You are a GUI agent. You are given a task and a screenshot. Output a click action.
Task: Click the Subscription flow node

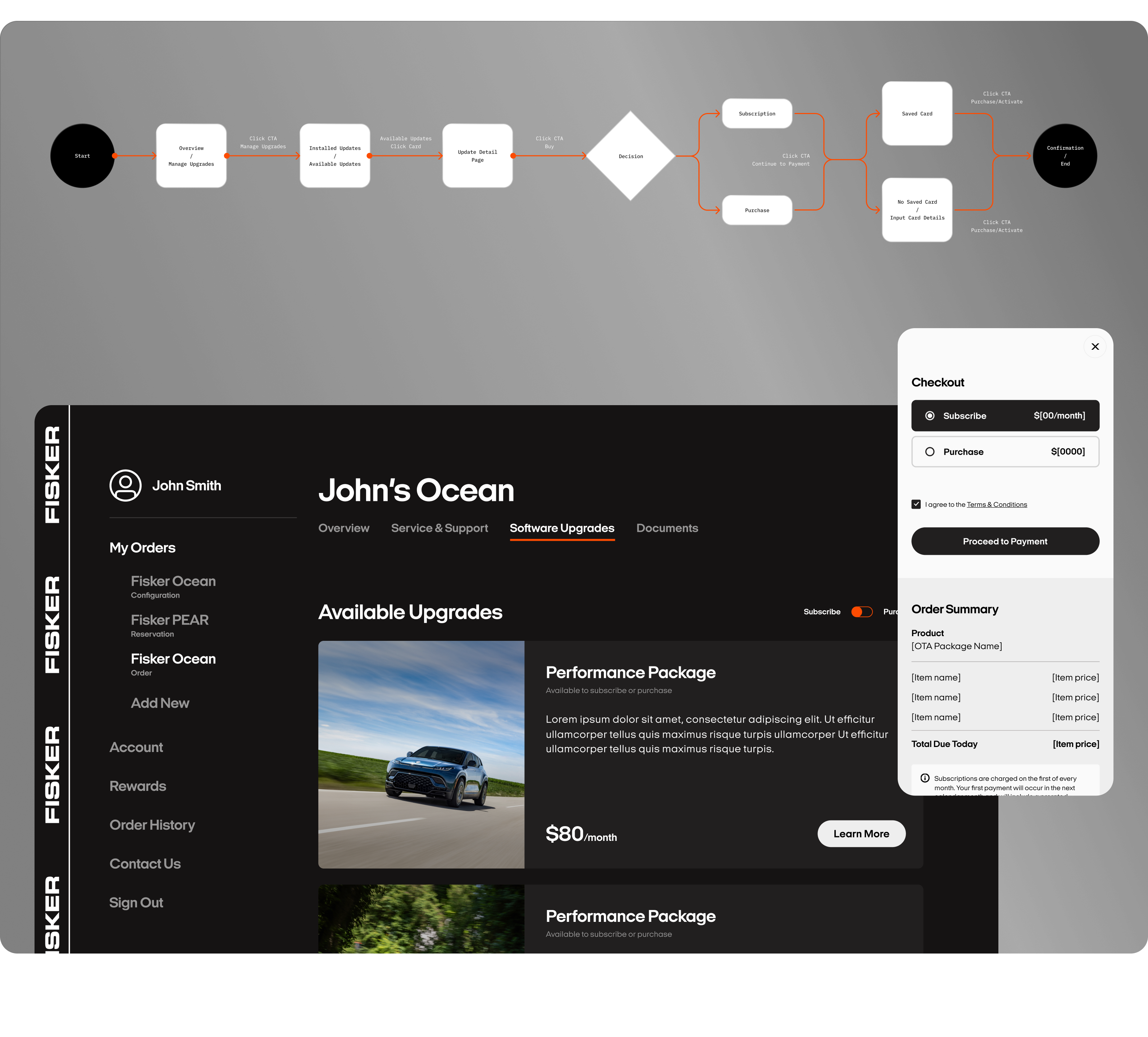757,113
